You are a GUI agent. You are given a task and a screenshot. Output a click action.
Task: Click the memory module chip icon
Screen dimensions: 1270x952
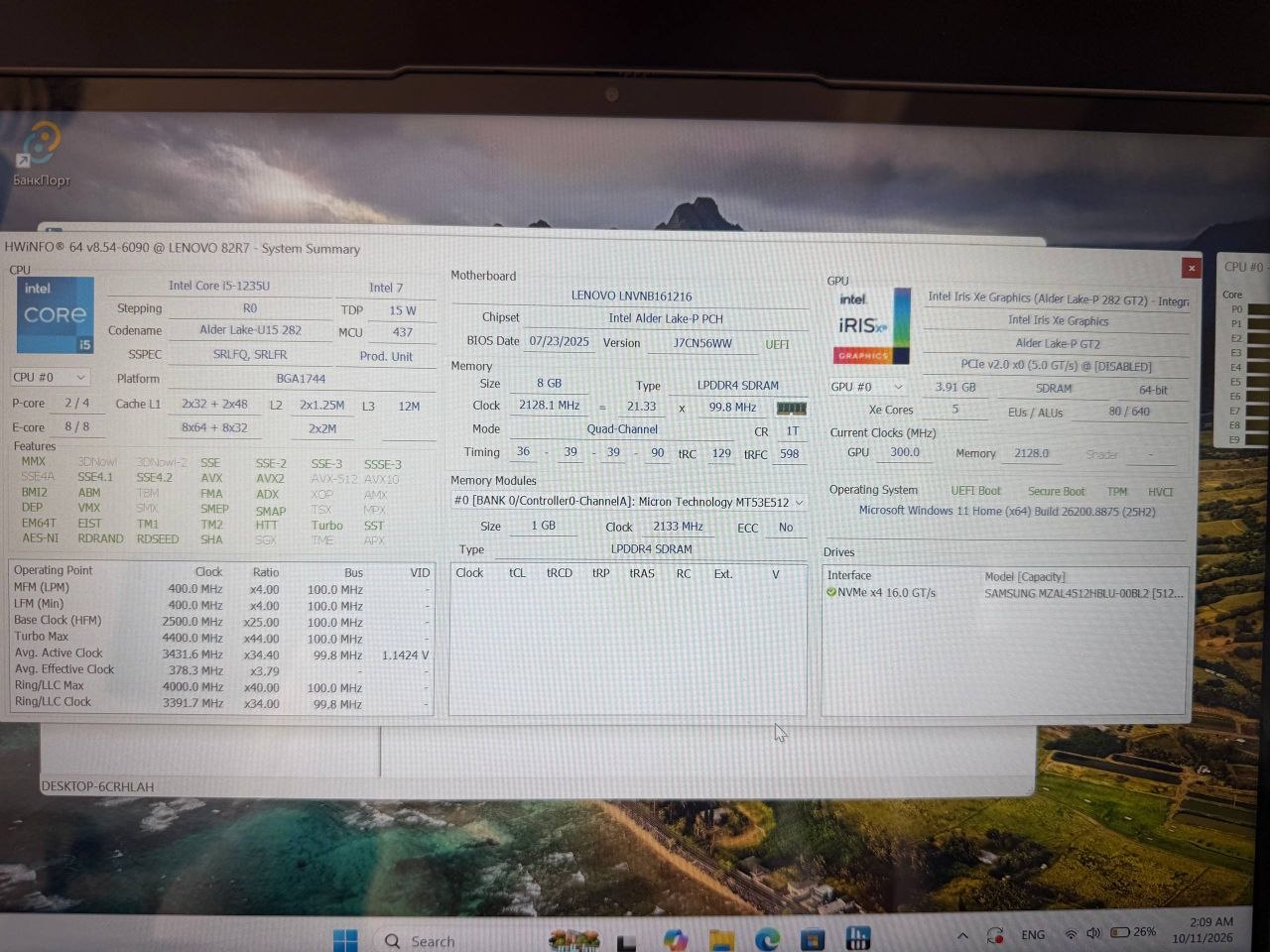coord(791,408)
